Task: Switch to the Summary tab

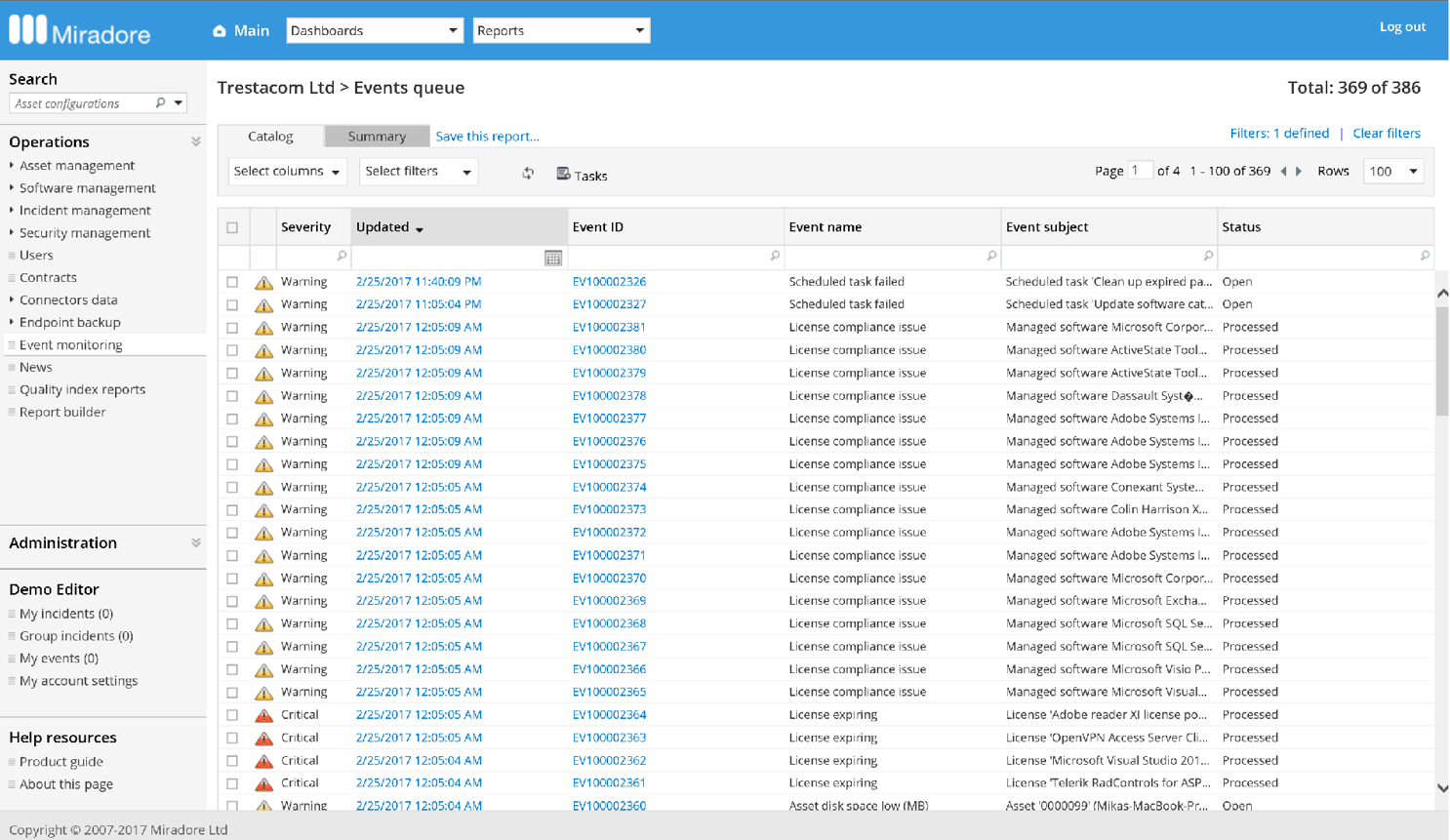Action: (377, 137)
